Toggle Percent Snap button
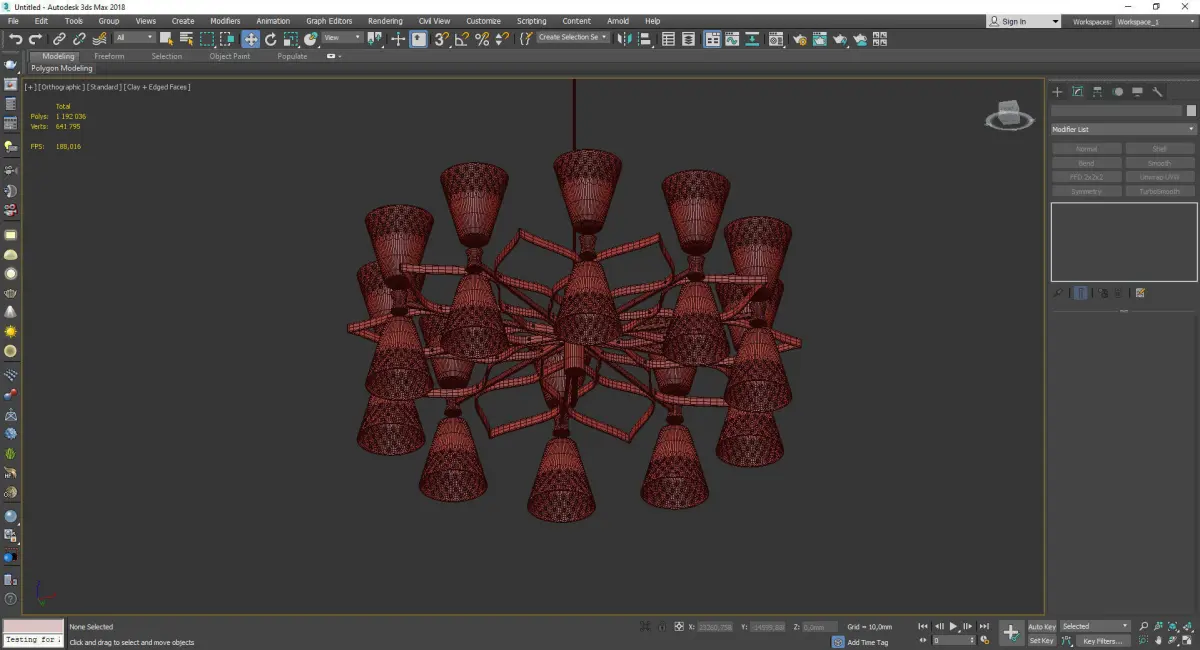The height and width of the screenshot is (650, 1200). pyautogui.click(x=482, y=39)
